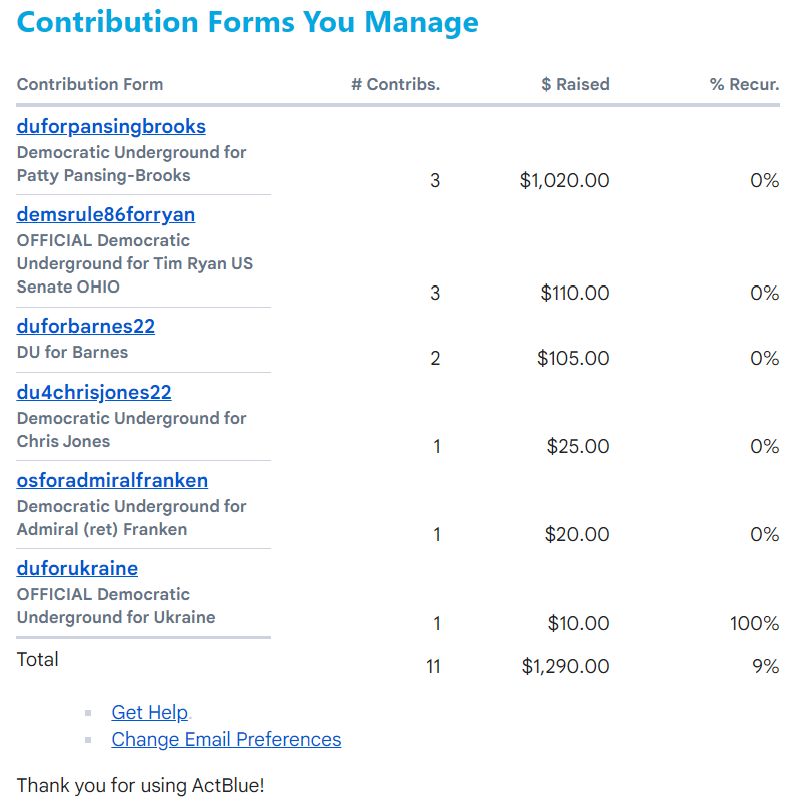
Task: Open the osforadmiralfranken form link
Action: click(x=112, y=480)
